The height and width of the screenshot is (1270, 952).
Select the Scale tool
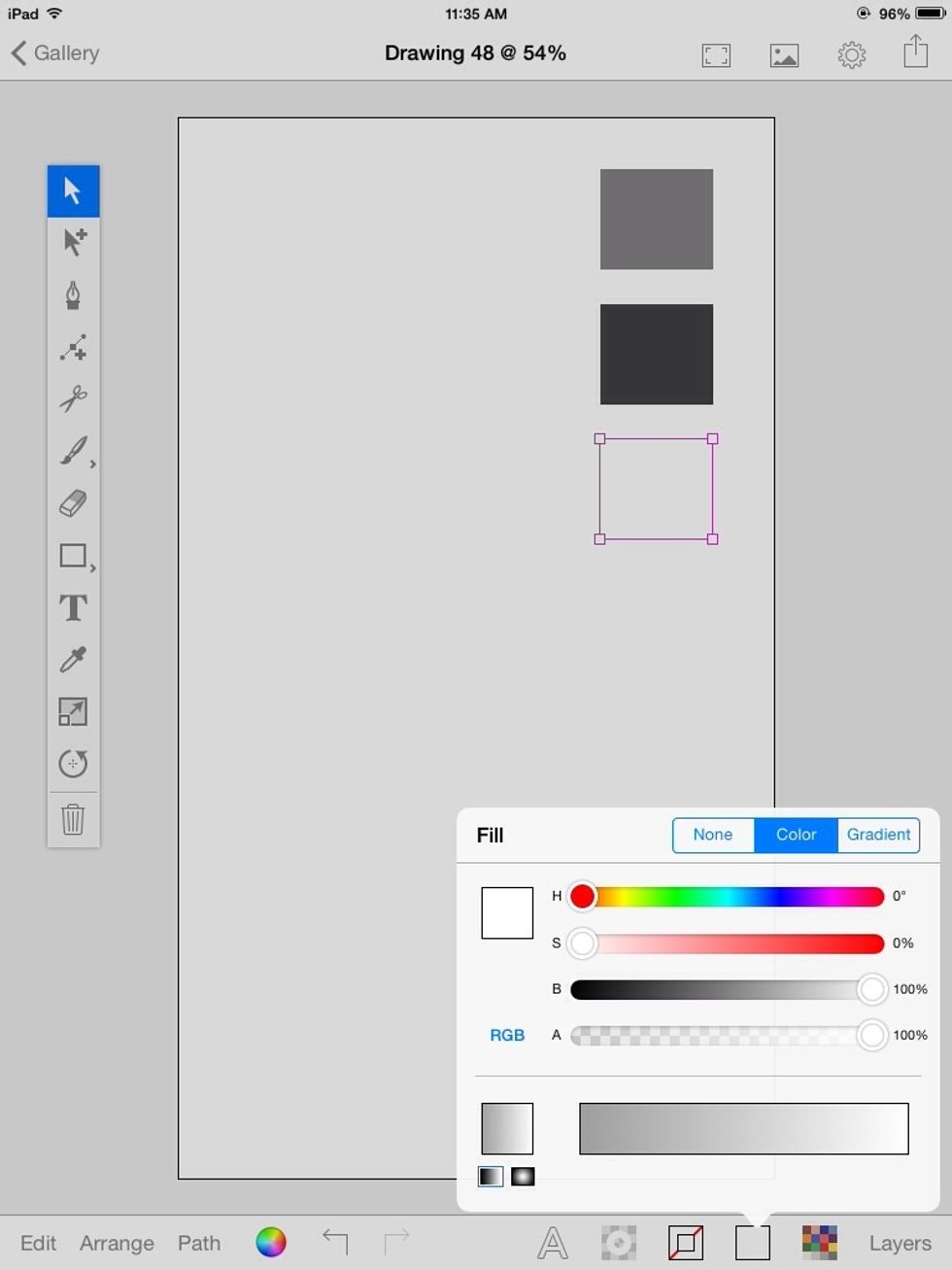click(x=73, y=712)
